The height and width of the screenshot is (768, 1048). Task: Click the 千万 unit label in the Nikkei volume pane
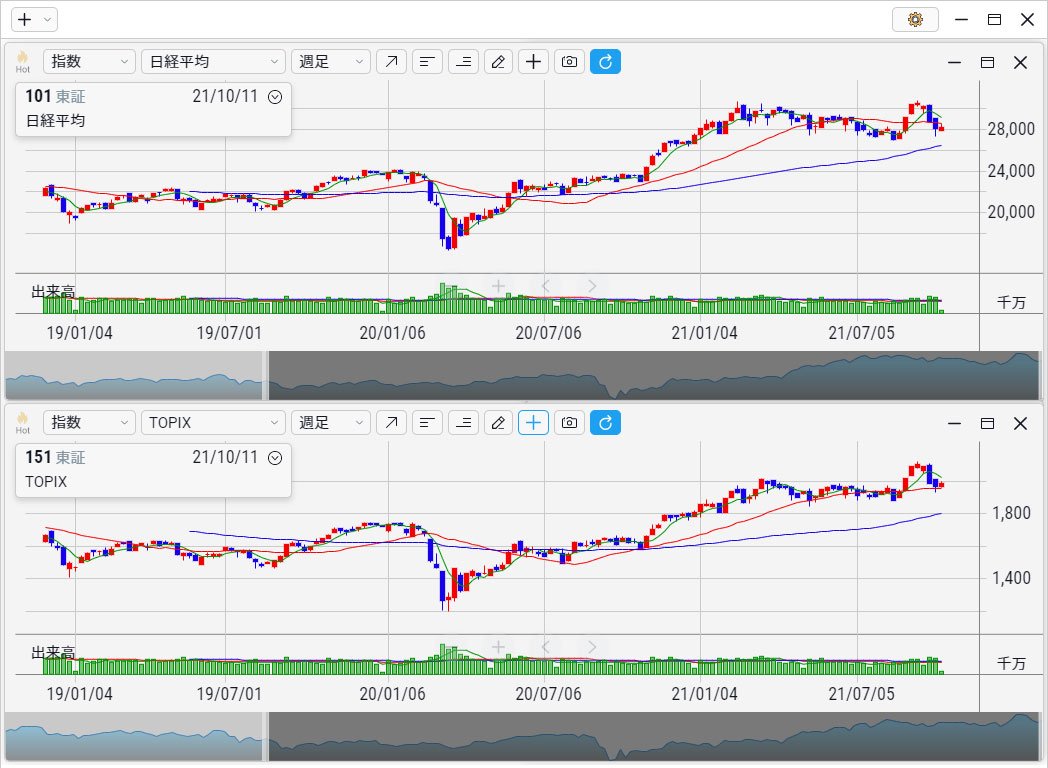(x=1011, y=302)
